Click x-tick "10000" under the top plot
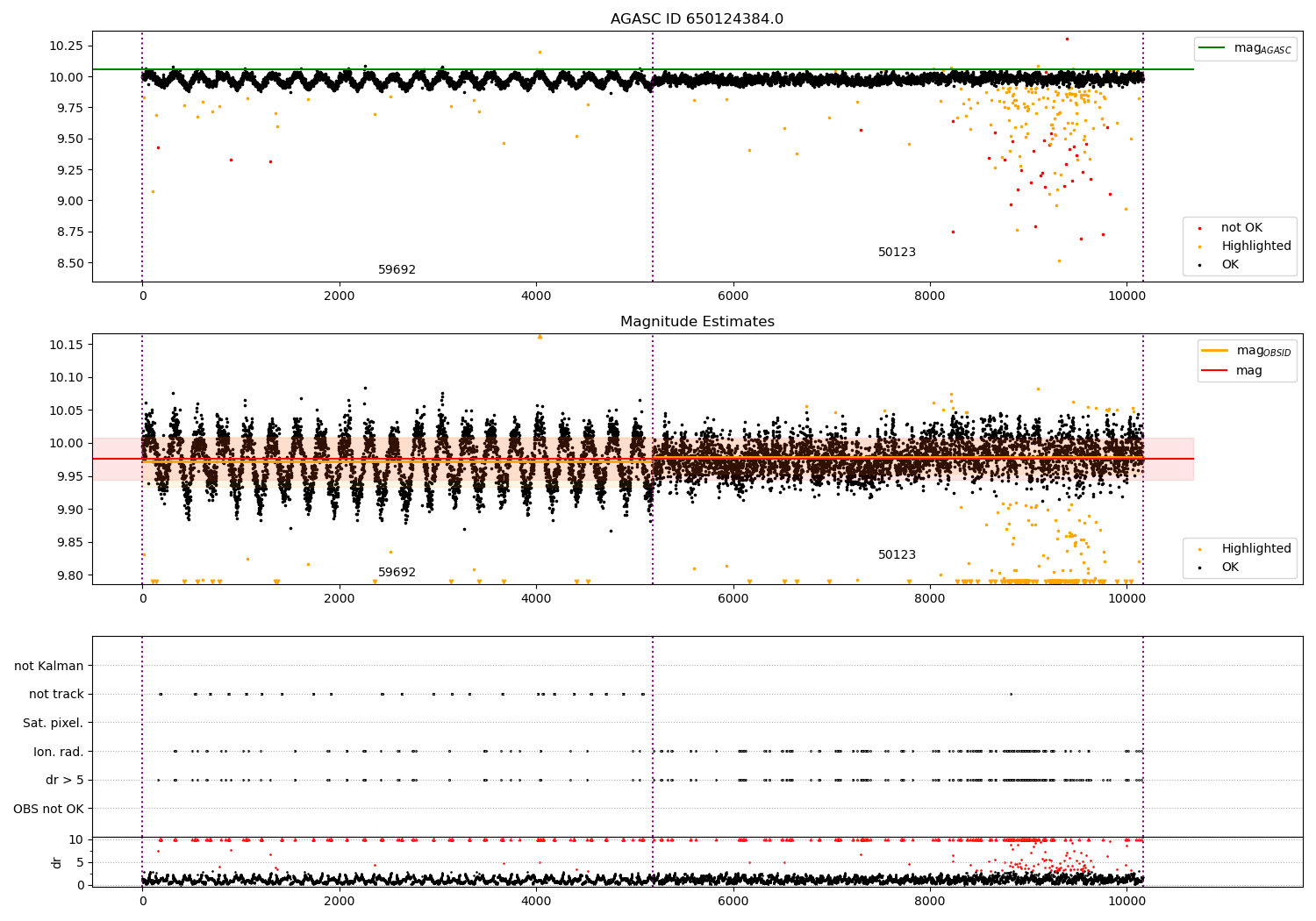 coord(1126,296)
